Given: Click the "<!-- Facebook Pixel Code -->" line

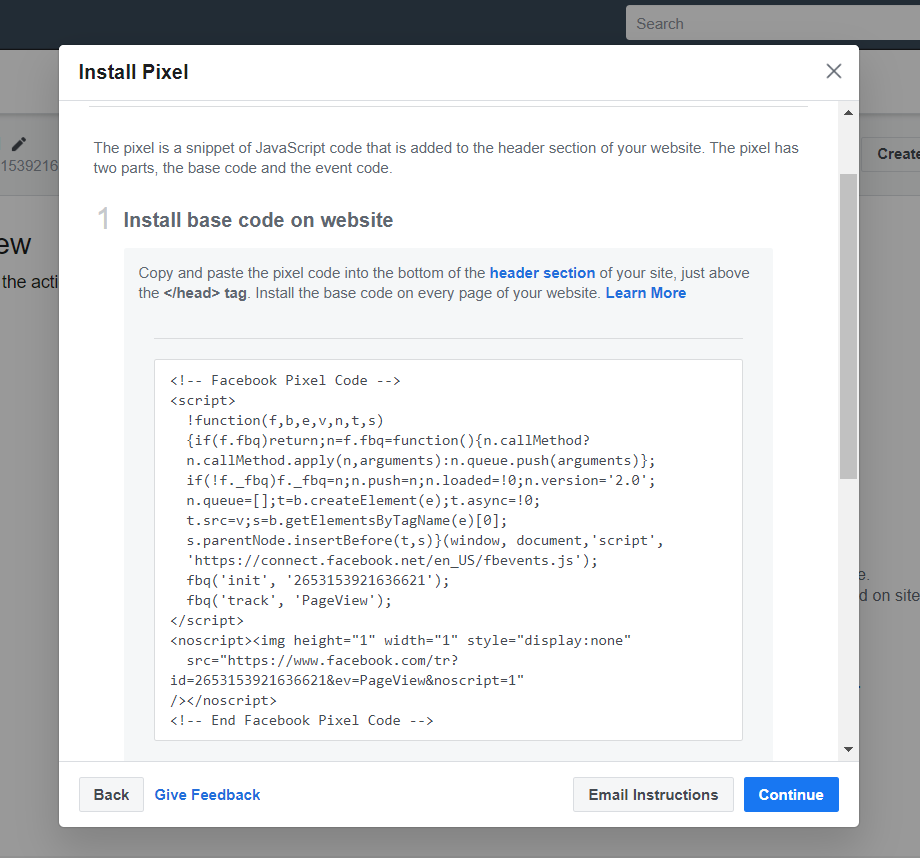Looking at the screenshot, I should [x=285, y=380].
